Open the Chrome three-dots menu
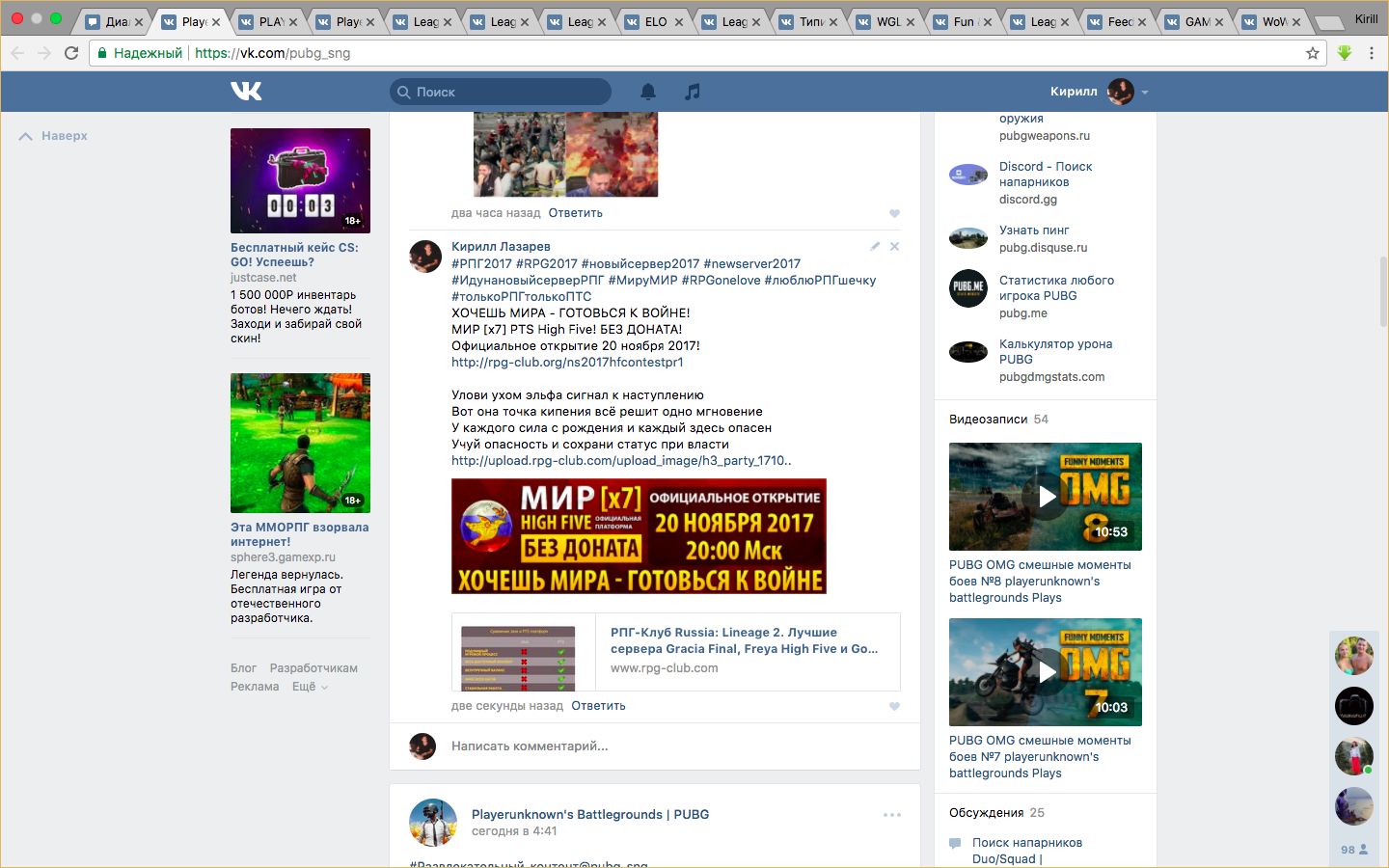This screenshot has height=868, width=1389. coord(1372,53)
